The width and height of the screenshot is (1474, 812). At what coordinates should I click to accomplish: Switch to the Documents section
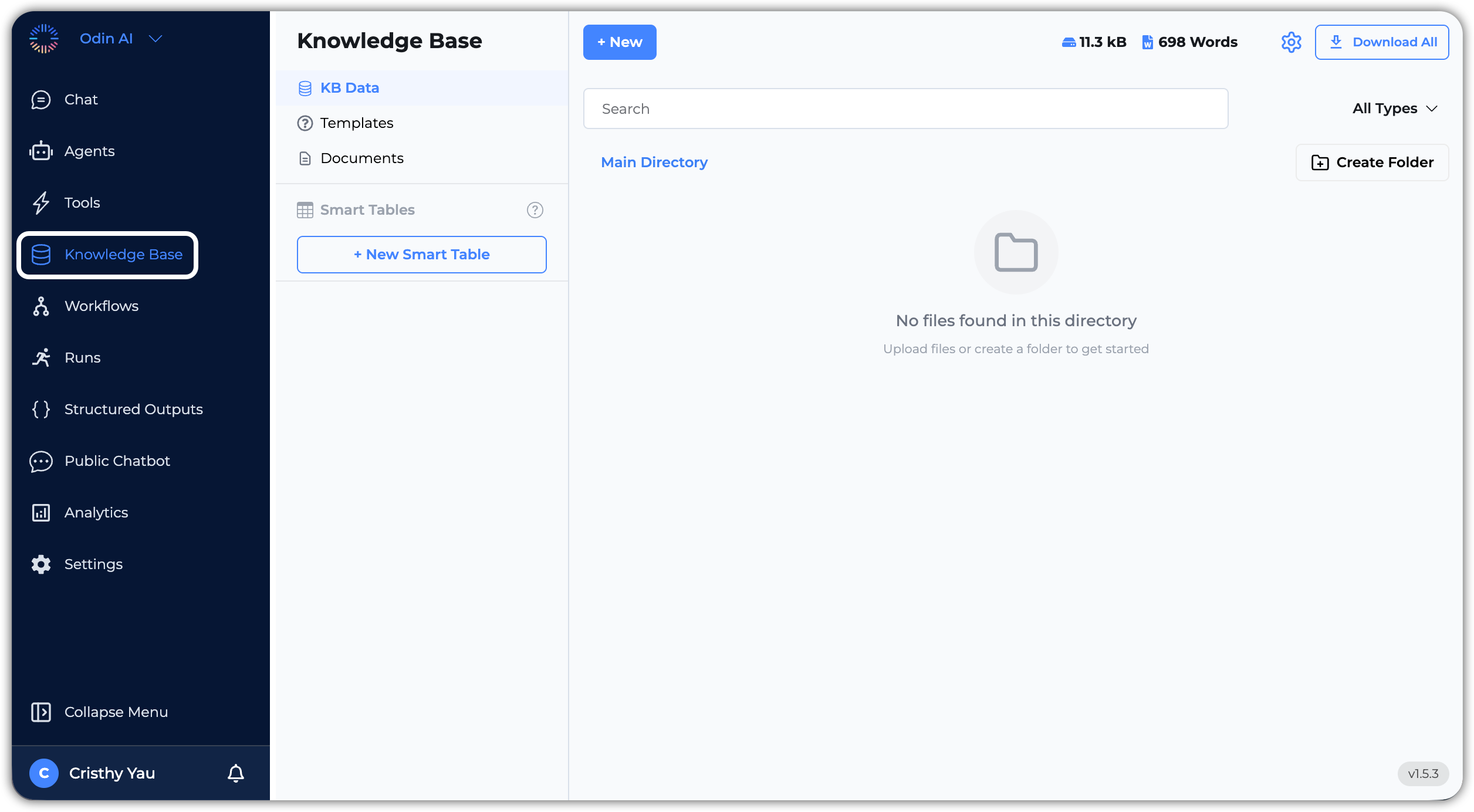coord(361,158)
